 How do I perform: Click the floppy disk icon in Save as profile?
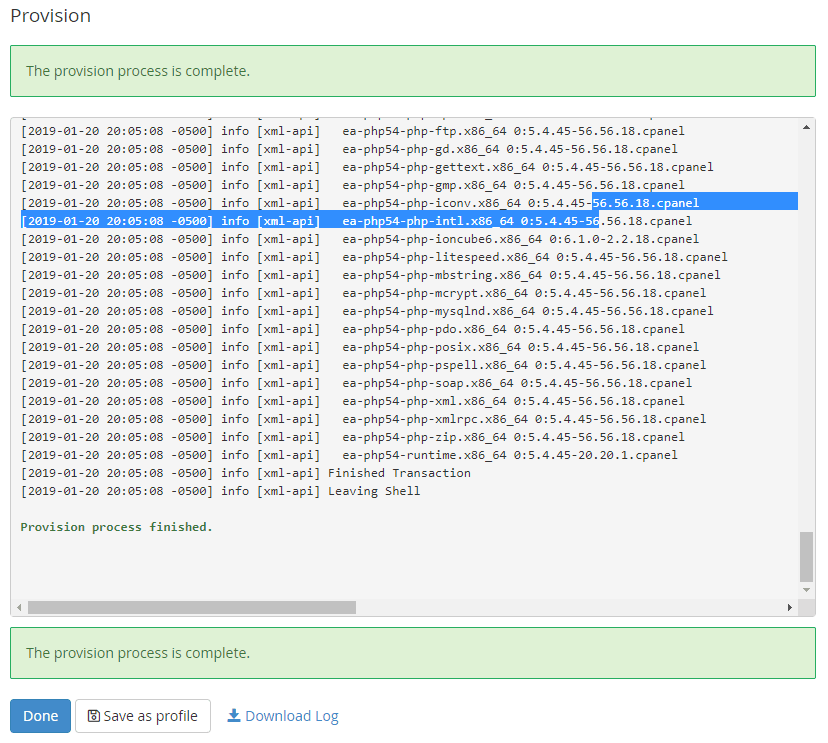coord(93,716)
